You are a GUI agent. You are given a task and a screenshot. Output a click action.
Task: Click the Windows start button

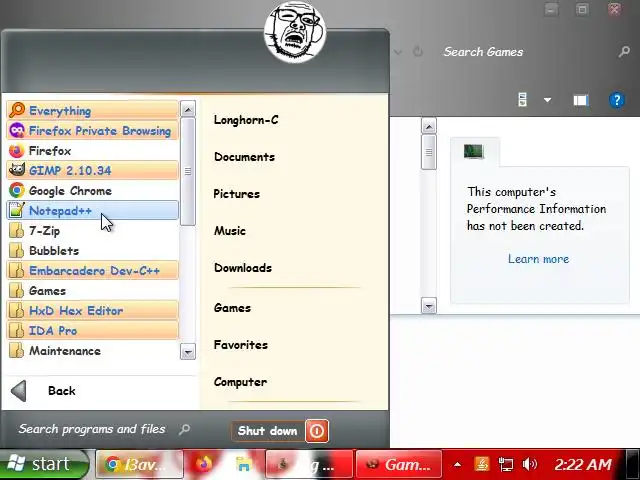44,464
